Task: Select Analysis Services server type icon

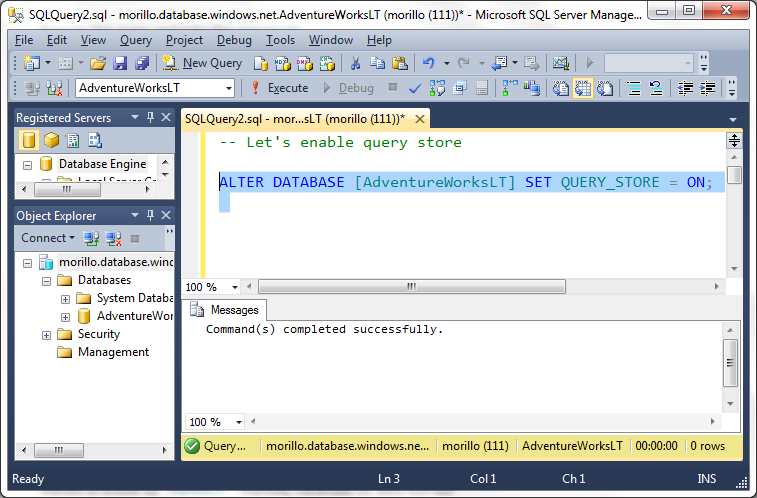Action: [51, 140]
